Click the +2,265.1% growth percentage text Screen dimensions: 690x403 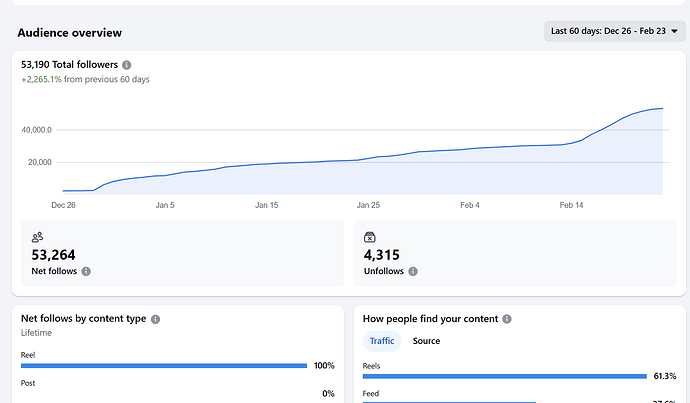pyautogui.click(x=40, y=79)
